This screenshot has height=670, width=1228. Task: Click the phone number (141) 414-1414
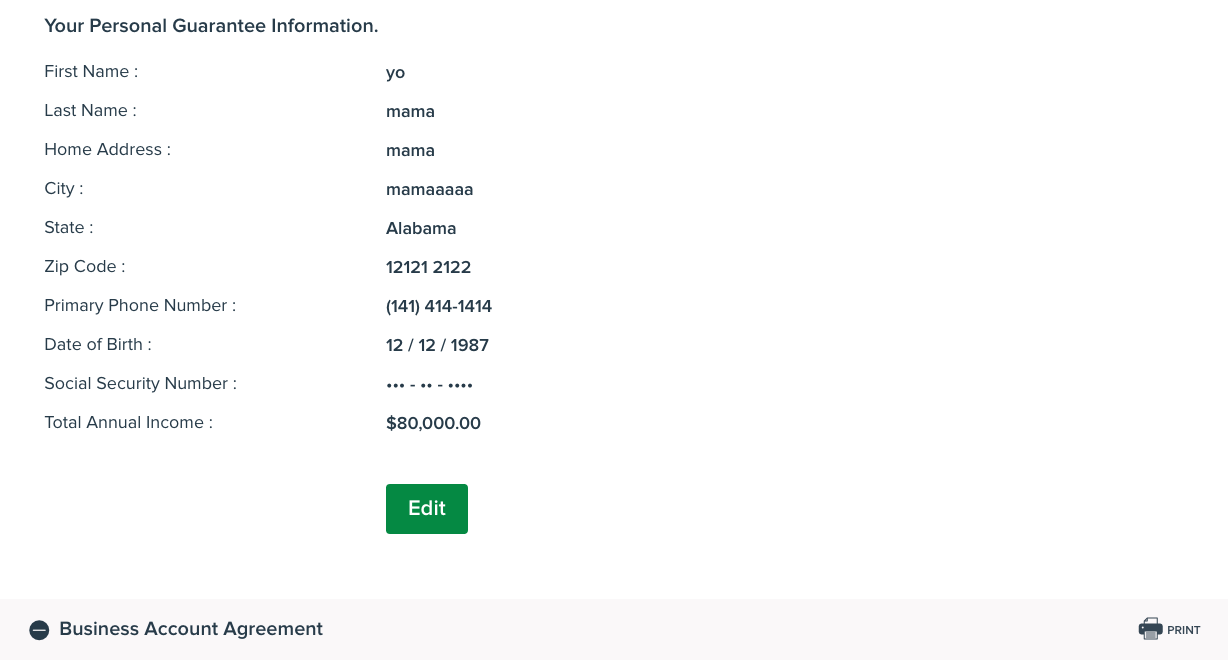(439, 306)
